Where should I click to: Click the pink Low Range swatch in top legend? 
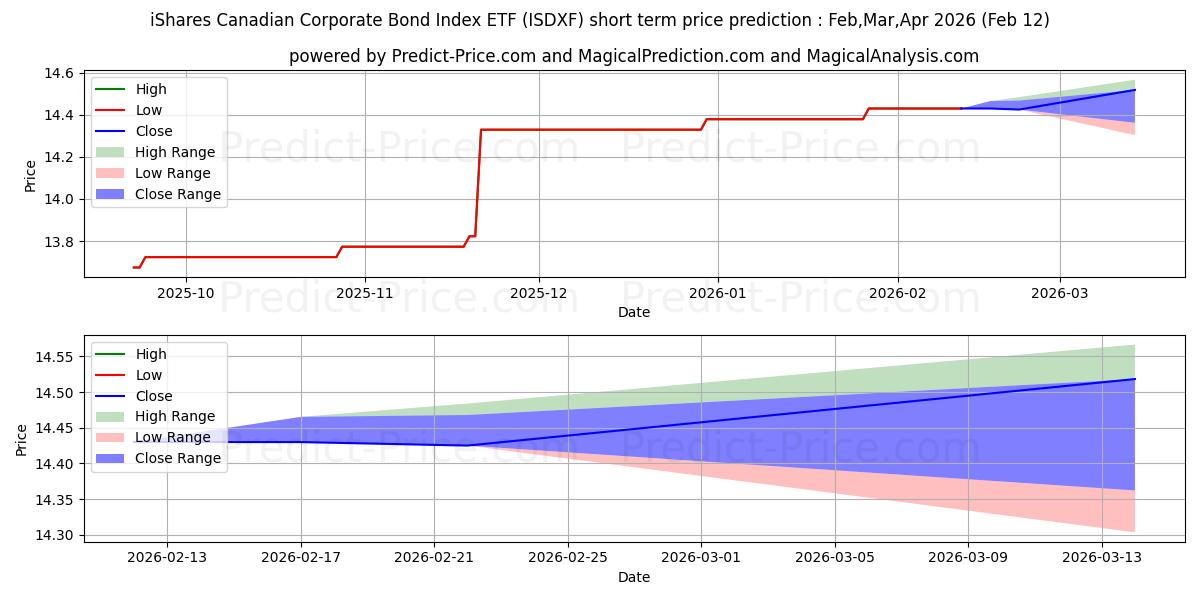click(112, 173)
